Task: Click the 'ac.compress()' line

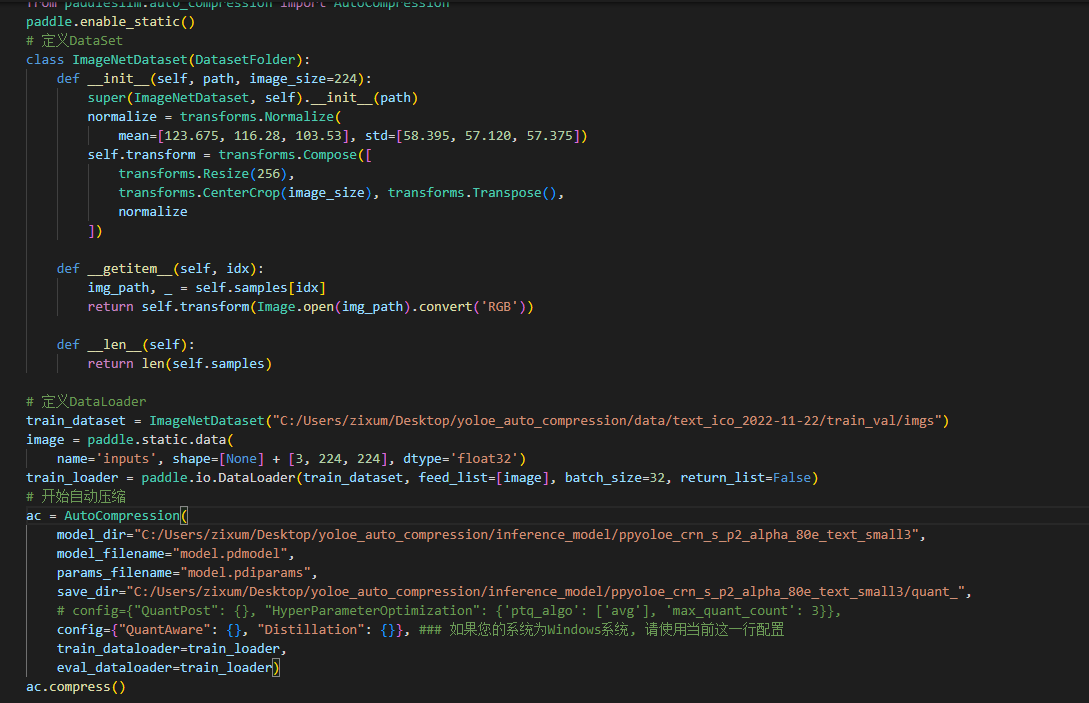Action: (76, 686)
